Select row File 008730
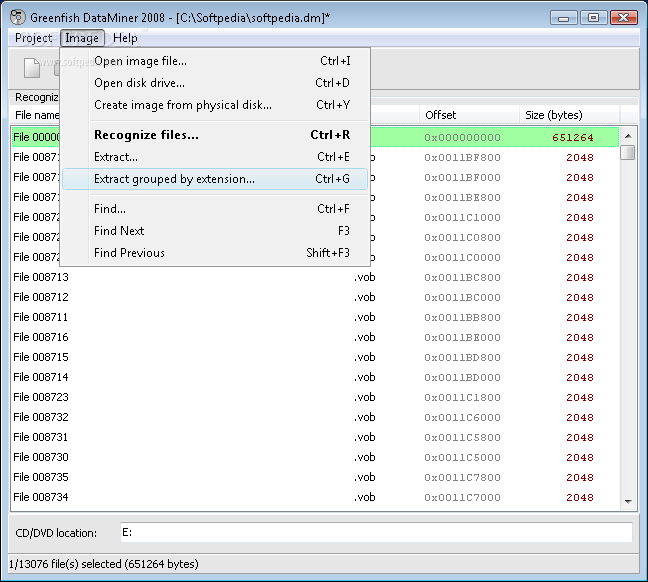This screenshot has height=582, width=648. click(x=315, y=457)
